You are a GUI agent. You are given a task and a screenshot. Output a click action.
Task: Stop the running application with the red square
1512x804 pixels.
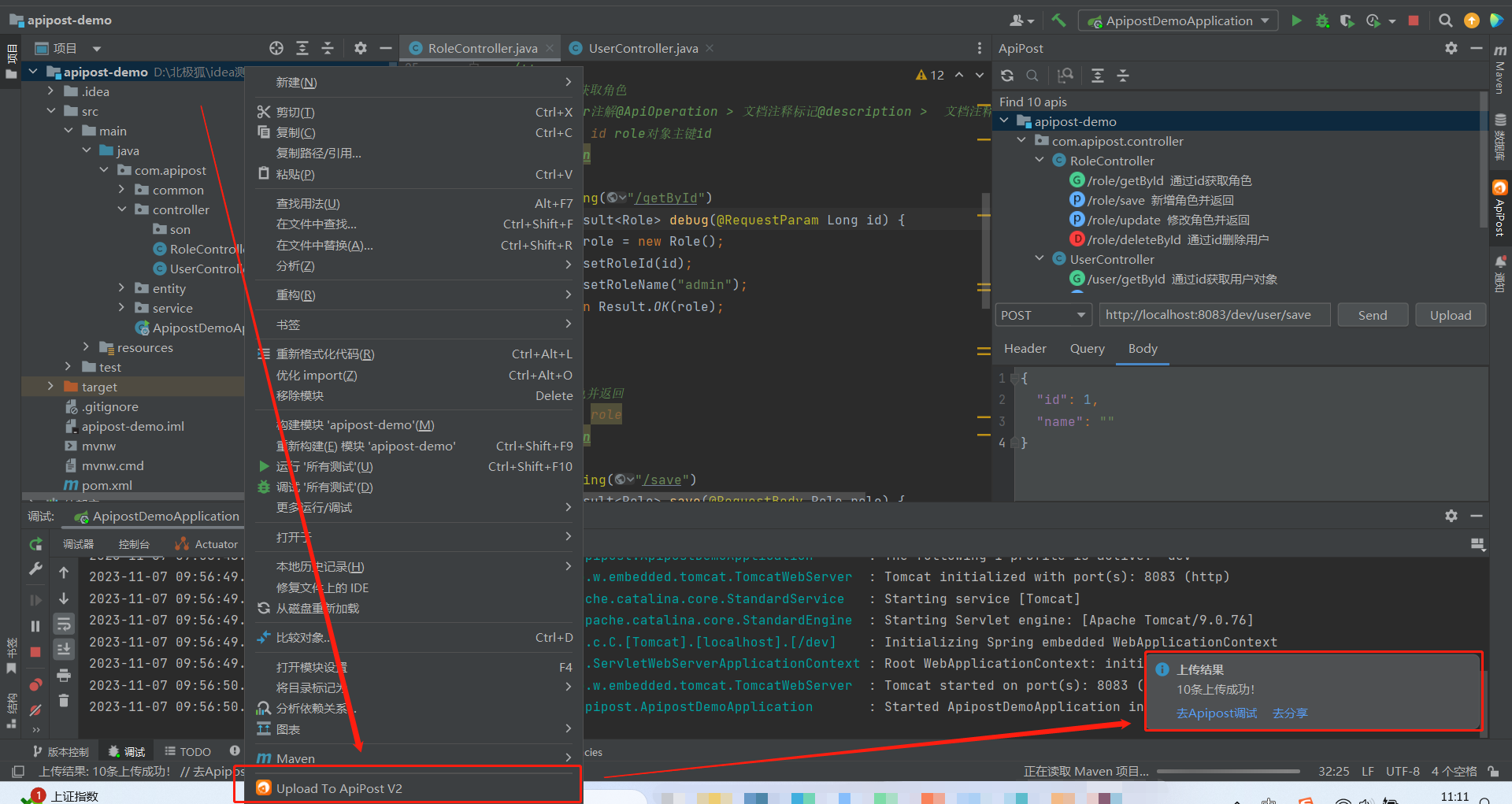click(1414, 20)
